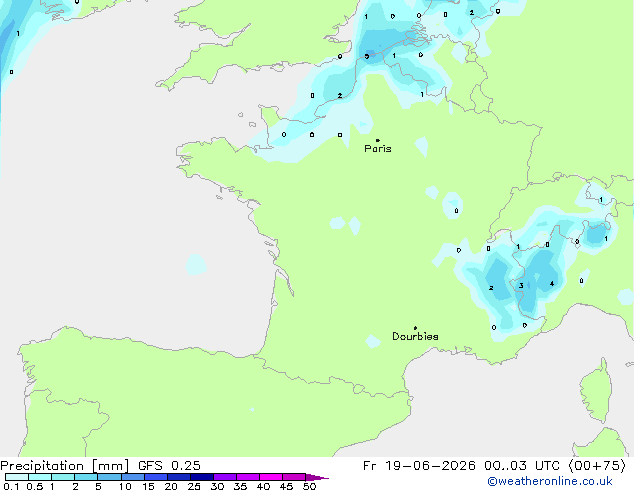Open the weatheronline.co.uk link
634x490 pixels.
tap(550, 482)
